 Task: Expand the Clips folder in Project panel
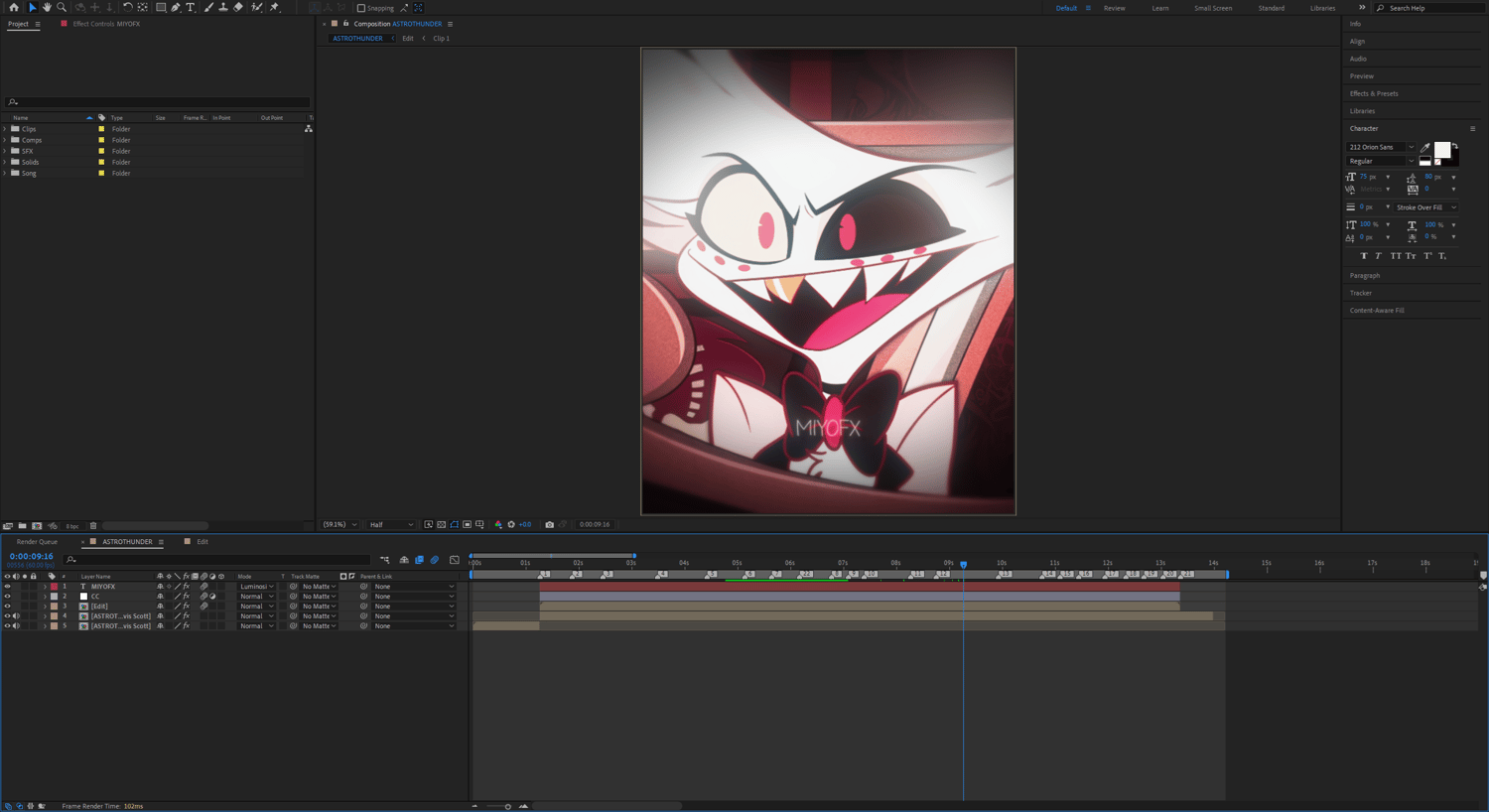click(5, 129)
